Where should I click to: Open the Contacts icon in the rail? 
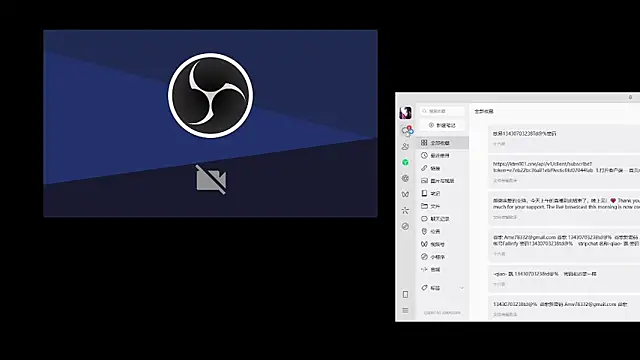coord(405,146)
